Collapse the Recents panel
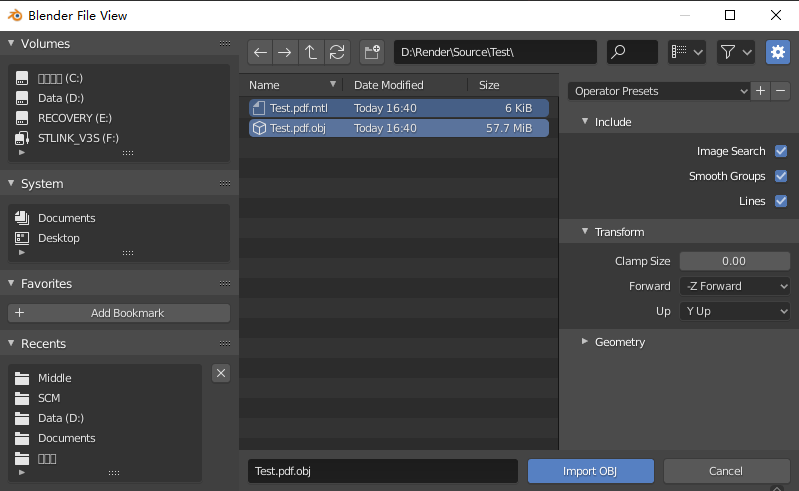The image size is (799, 491). [x=11, y=343]
